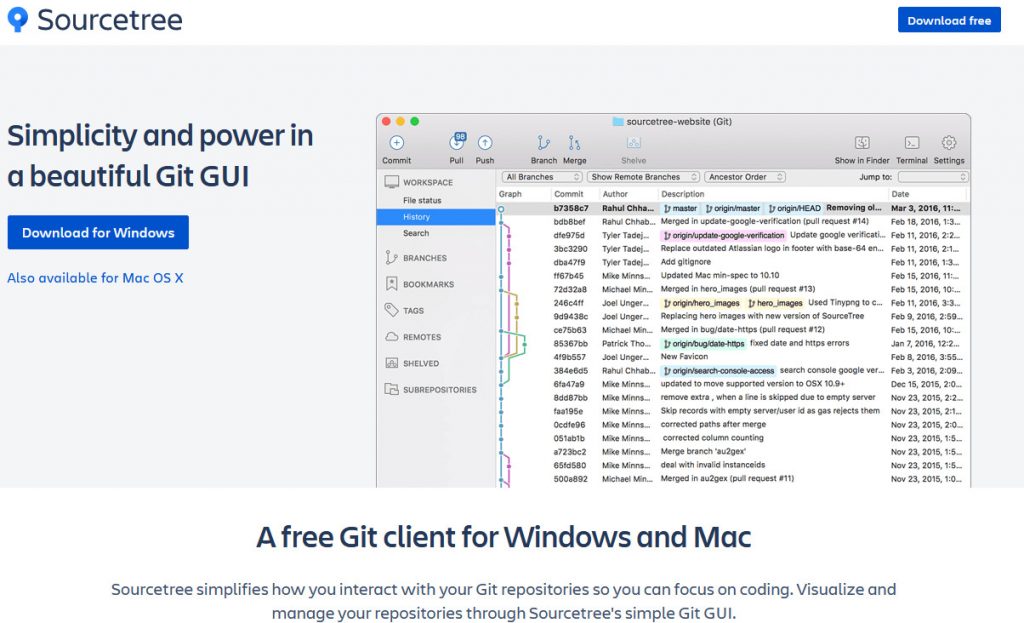This screenshot has width=1024, height=623.
Task: Click the 'New Favicon' commit description
Action: point(684,357)
